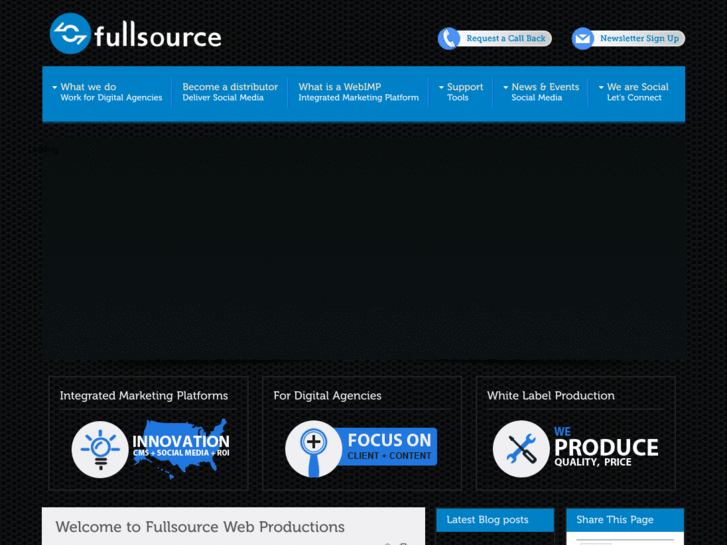
Task: Open the News & Events menu
Action: 545,87
